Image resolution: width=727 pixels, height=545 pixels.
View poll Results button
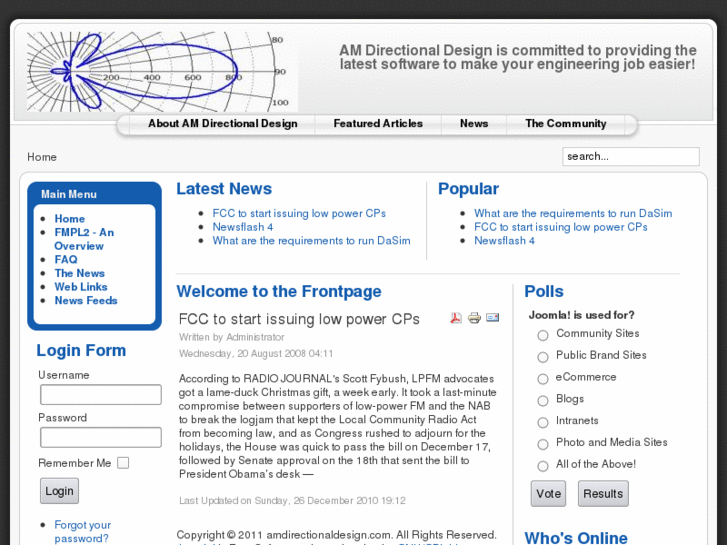click(603, 494)
